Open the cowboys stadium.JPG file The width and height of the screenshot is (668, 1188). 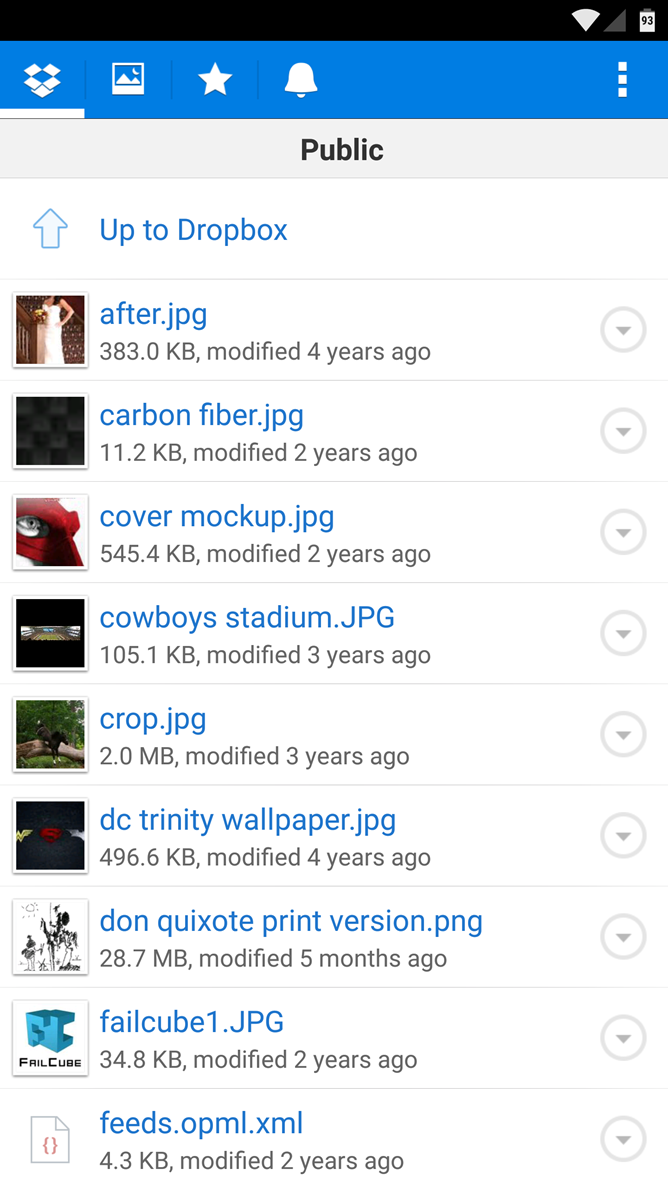coord(247,617)
